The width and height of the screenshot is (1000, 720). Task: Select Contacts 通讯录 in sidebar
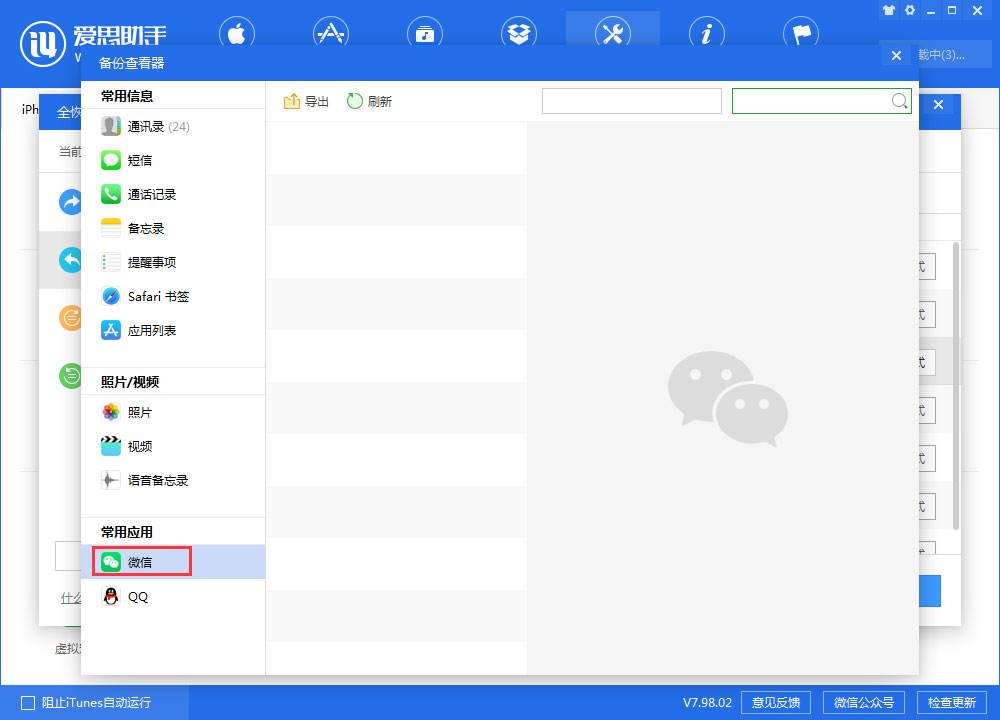click(173, 126)
